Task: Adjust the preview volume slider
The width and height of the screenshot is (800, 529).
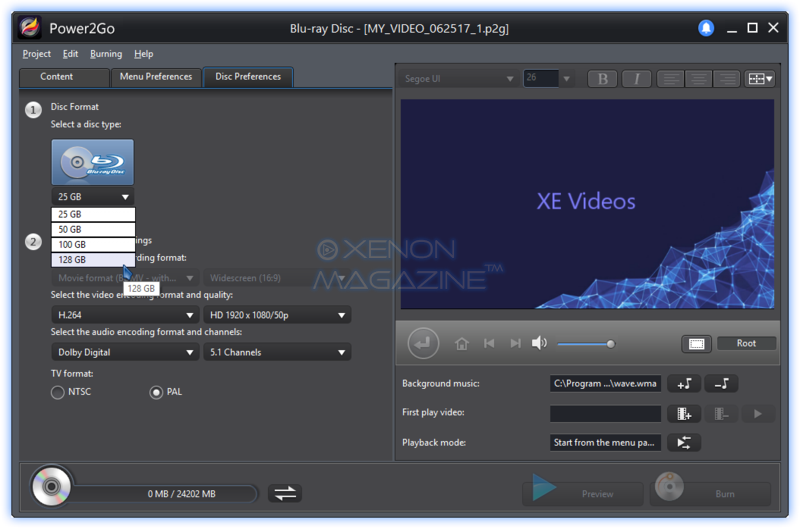Action: [x=586, y=344]
